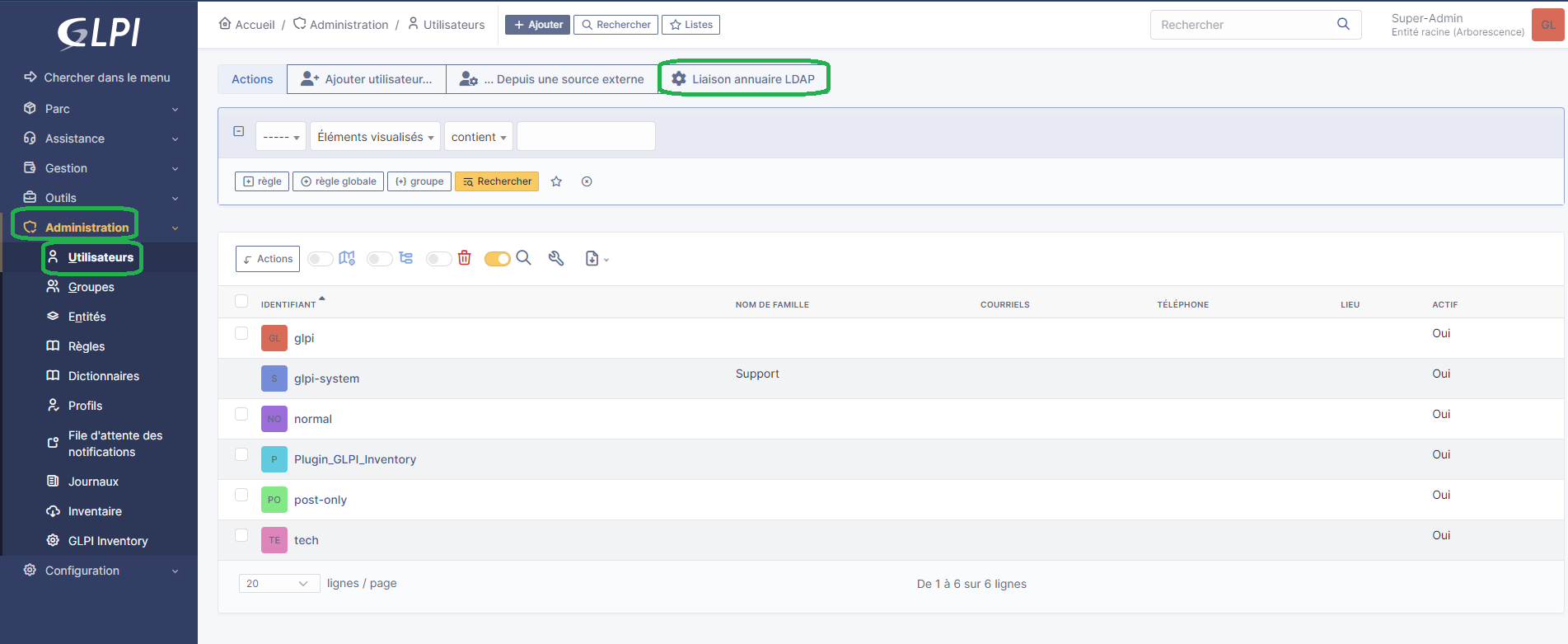Add a règle globale criterion
The height and width of the screenshot is (644, 1568).
click(x=339, y=181)
